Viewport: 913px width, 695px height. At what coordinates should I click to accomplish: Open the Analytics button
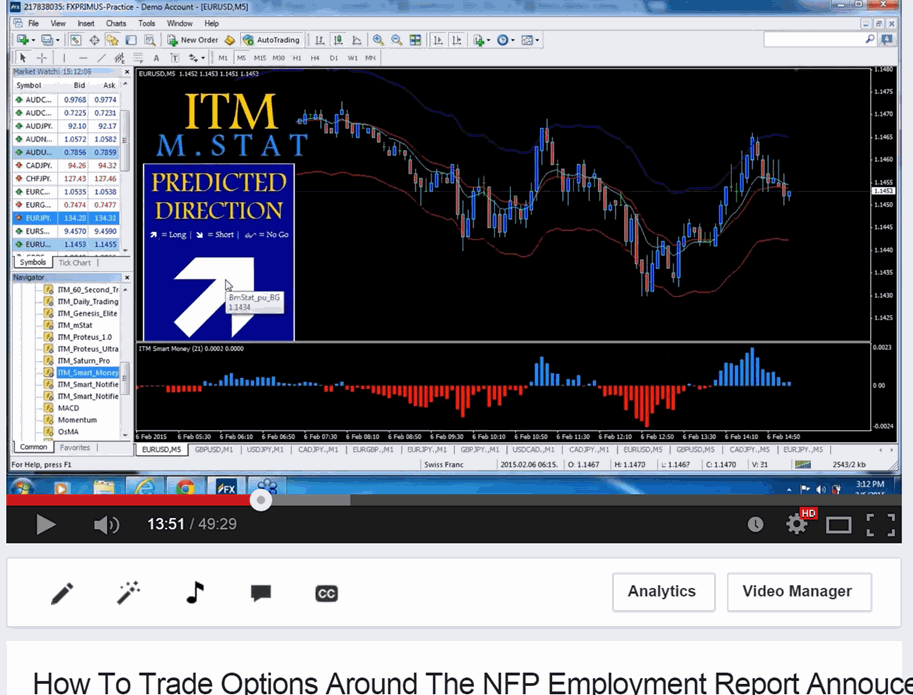point(663,591)
